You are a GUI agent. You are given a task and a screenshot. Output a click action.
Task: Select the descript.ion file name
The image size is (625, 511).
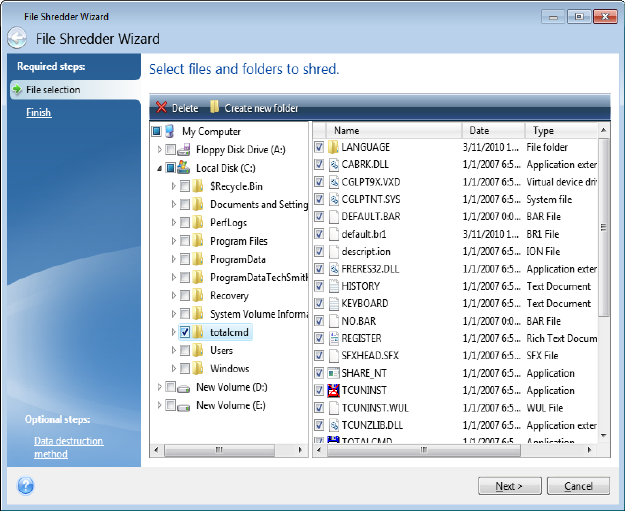click(366, 251)
